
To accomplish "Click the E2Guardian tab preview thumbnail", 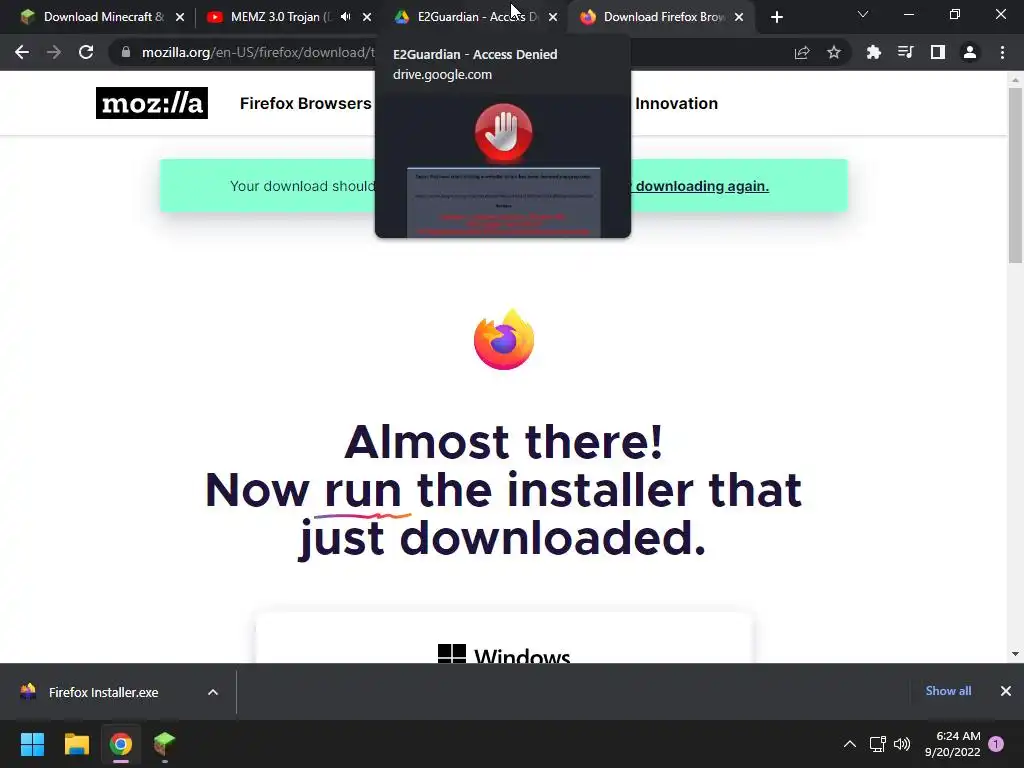I will tap(503, 167).
